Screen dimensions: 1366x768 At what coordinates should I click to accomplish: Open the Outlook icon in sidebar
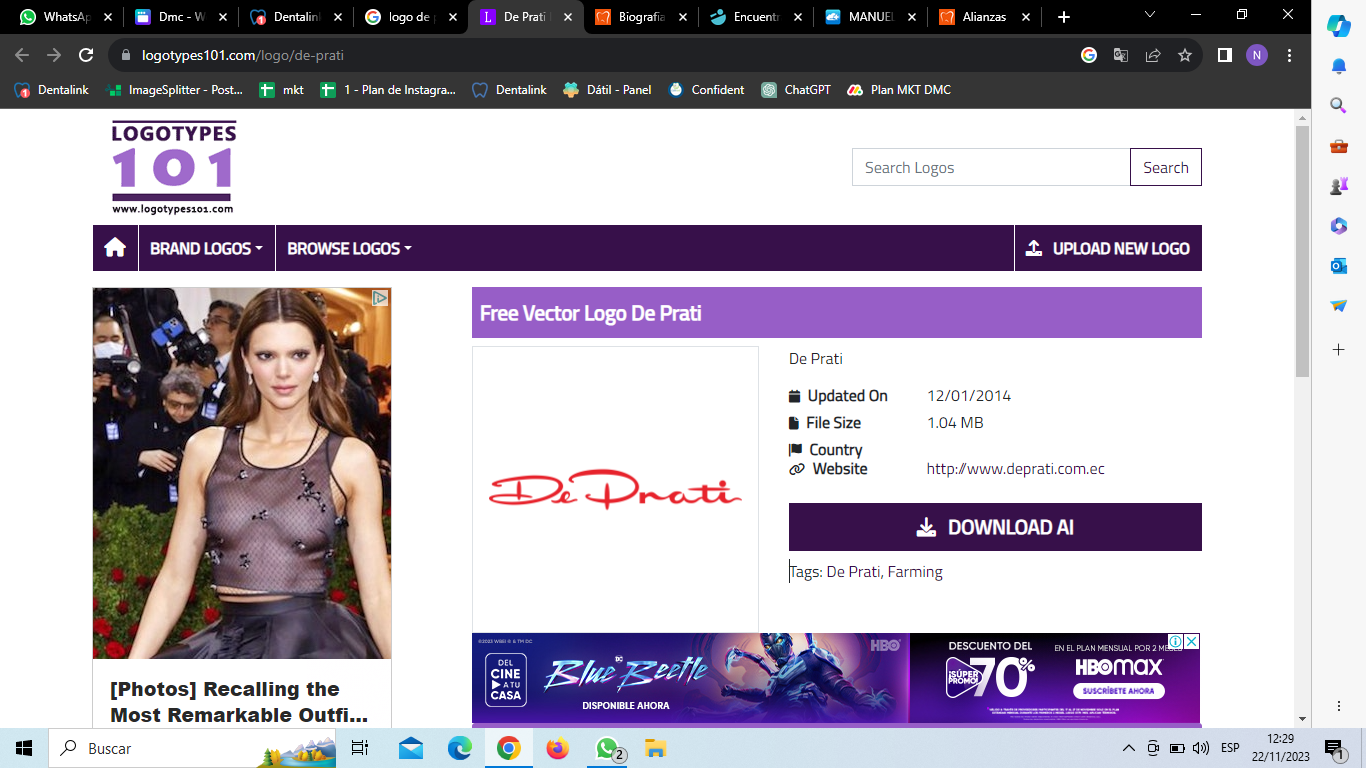coord(1338,265)
